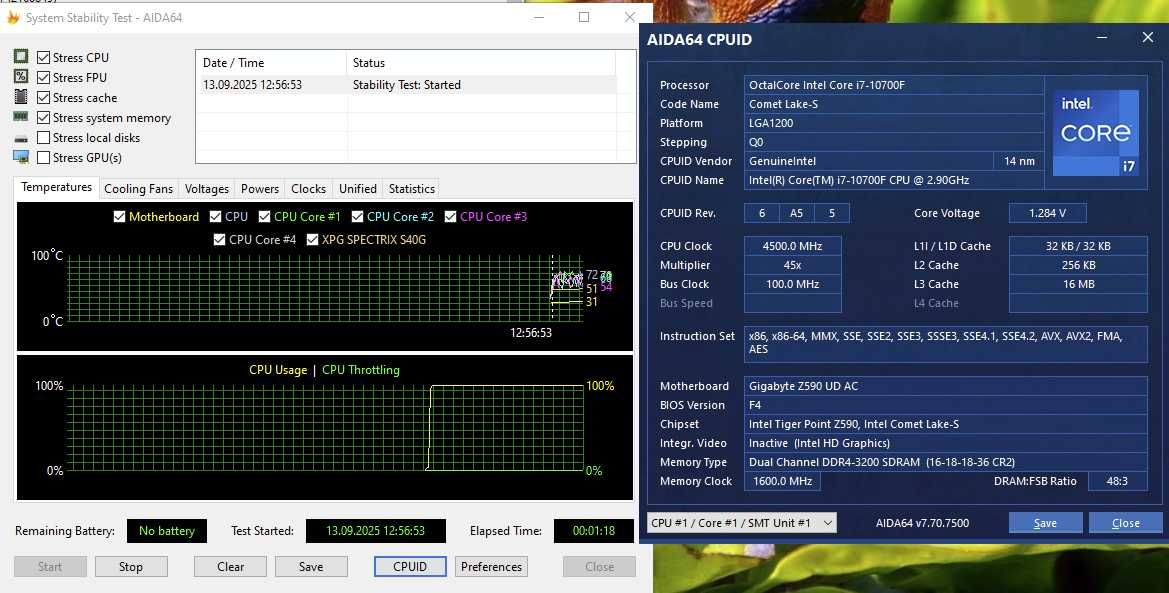The height and width of the screenshot is (593, 1169).
Task: Click Save in the AIDA64 CPUID window
Action: click(1045, 523)
